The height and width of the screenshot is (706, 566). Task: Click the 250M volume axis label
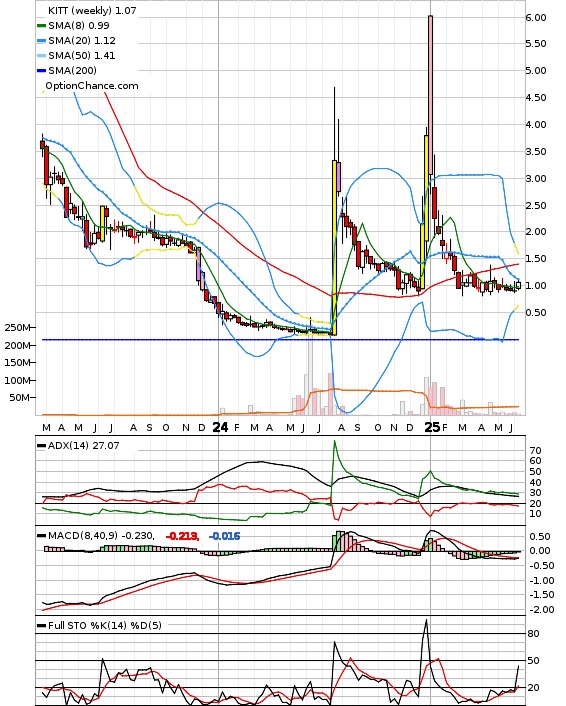coord(17,328)
